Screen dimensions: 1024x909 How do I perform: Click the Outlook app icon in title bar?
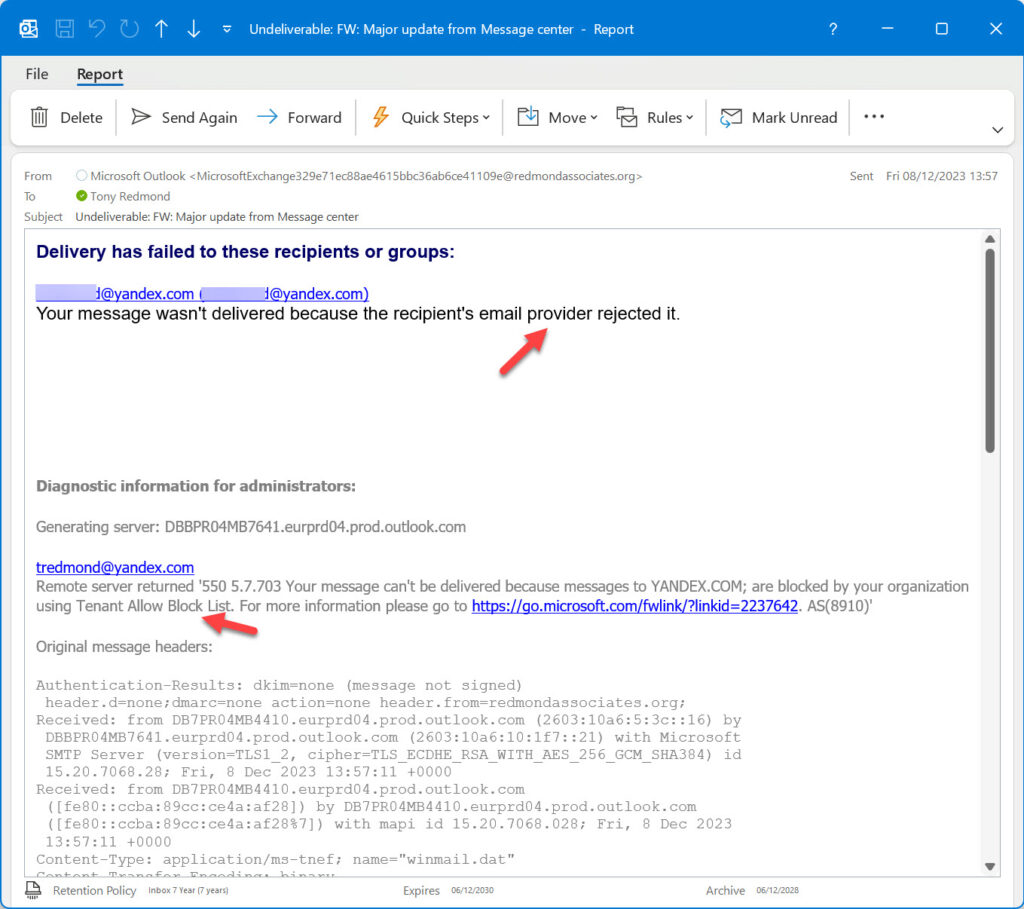29,29
